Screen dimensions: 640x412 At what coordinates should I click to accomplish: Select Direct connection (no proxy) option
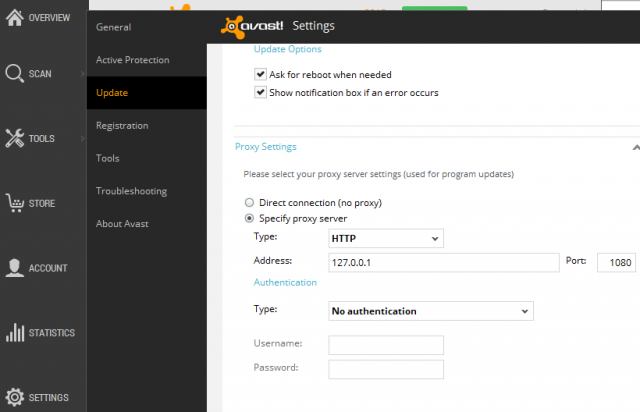[x=250, y=202]
